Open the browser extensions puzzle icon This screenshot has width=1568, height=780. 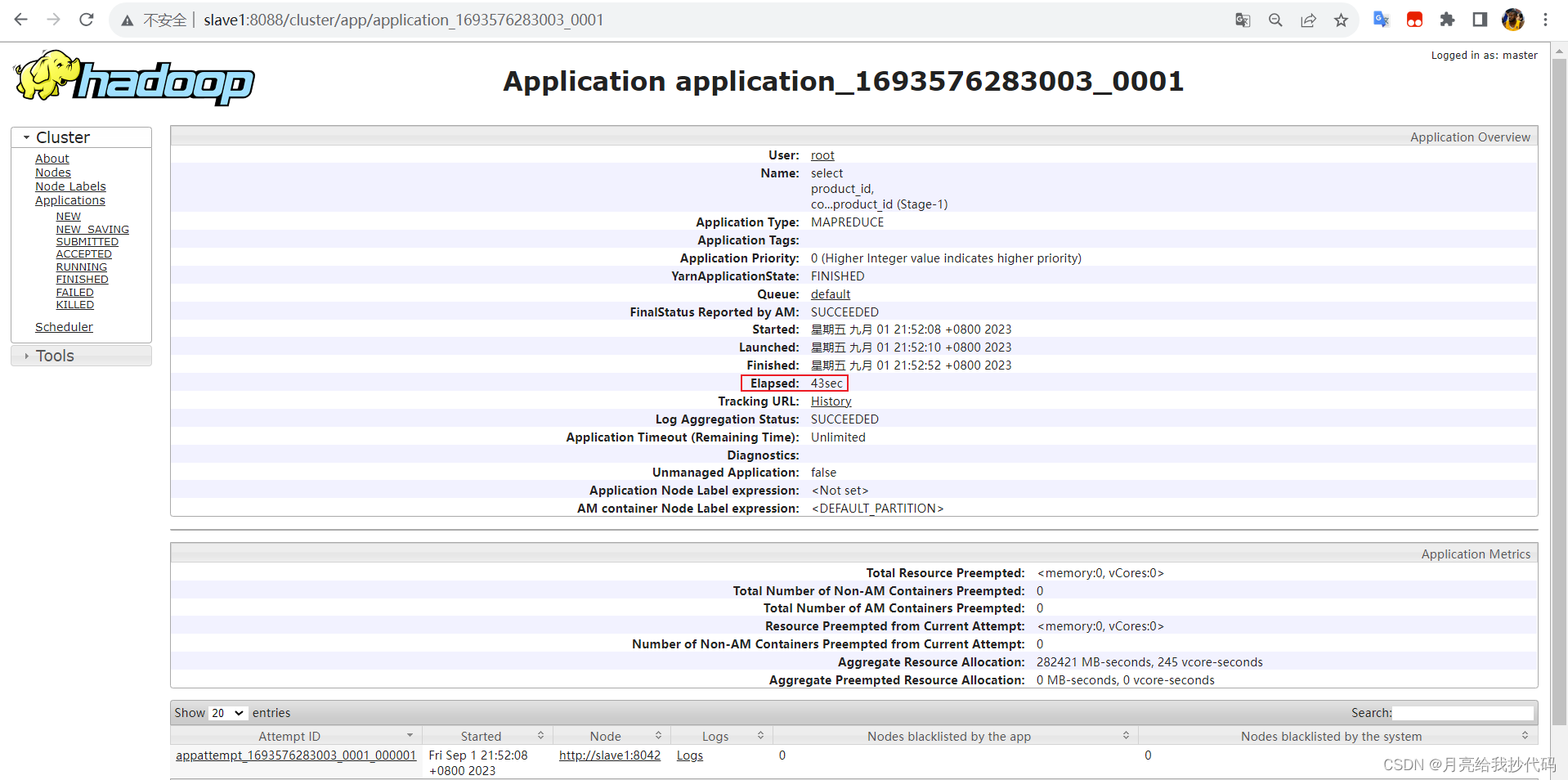(x=1447, y=20)
